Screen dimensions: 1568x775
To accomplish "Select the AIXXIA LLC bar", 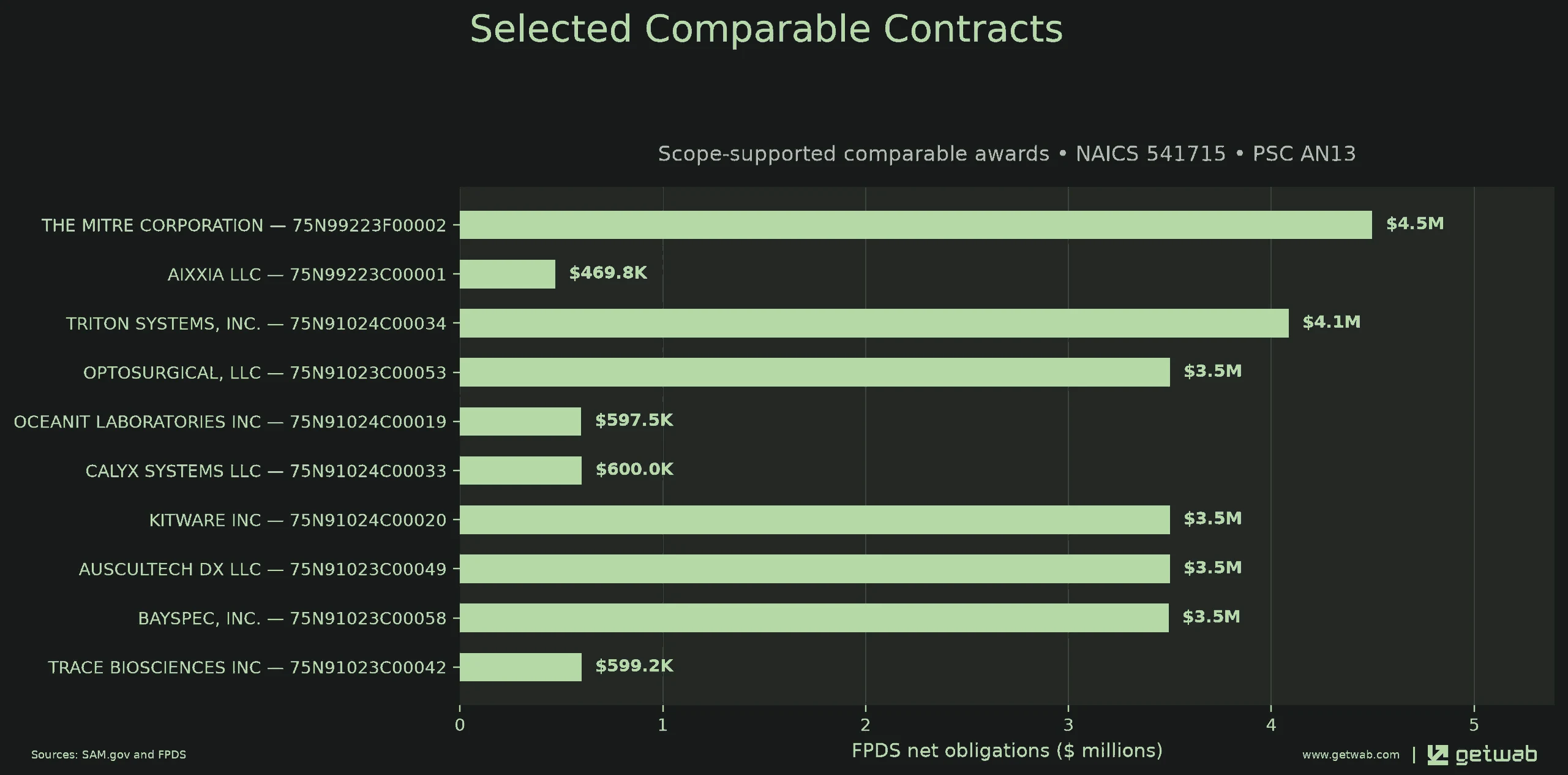I will (508, 274).
